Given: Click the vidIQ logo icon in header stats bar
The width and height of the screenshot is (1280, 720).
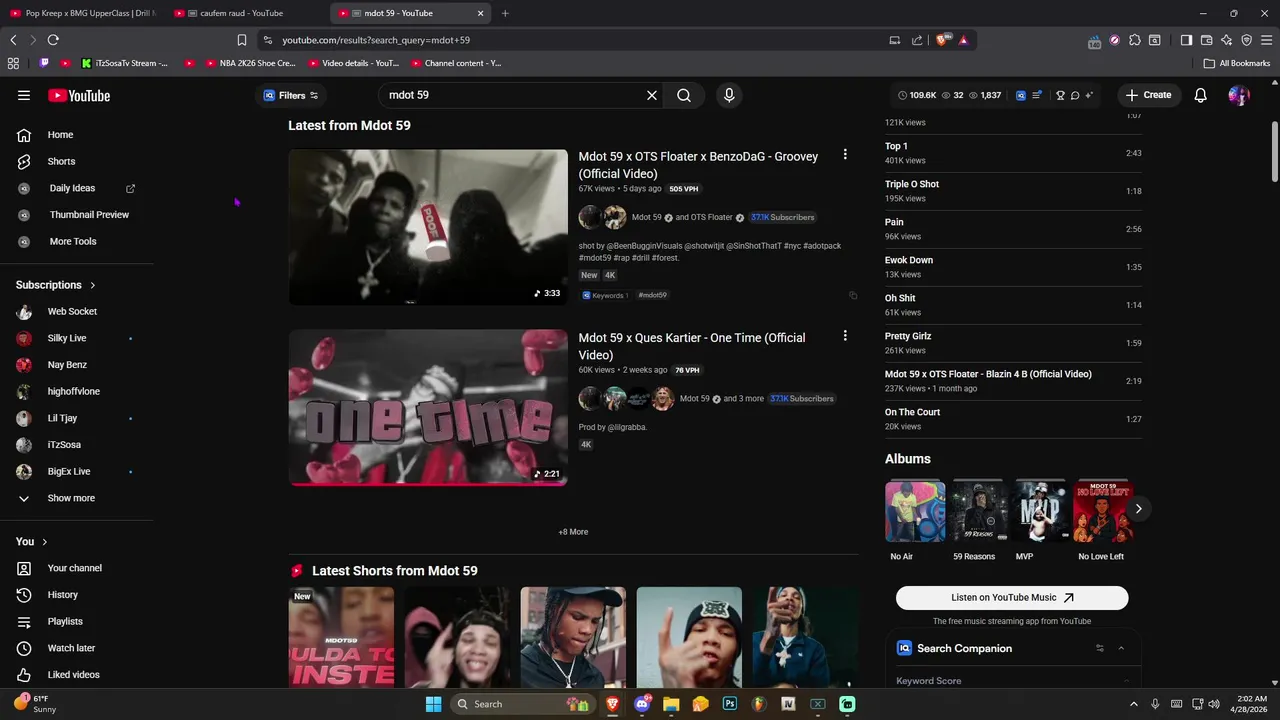Looking at the screenshot, I should point(1021,96).
